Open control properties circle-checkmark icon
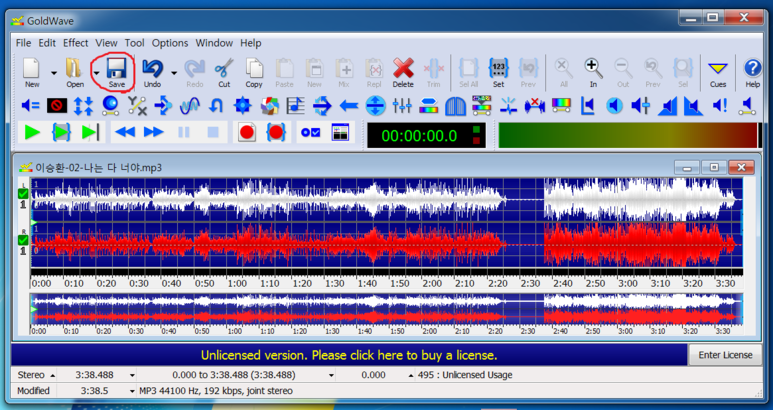Screen dimensions: 773x410 tap(311, 132)
